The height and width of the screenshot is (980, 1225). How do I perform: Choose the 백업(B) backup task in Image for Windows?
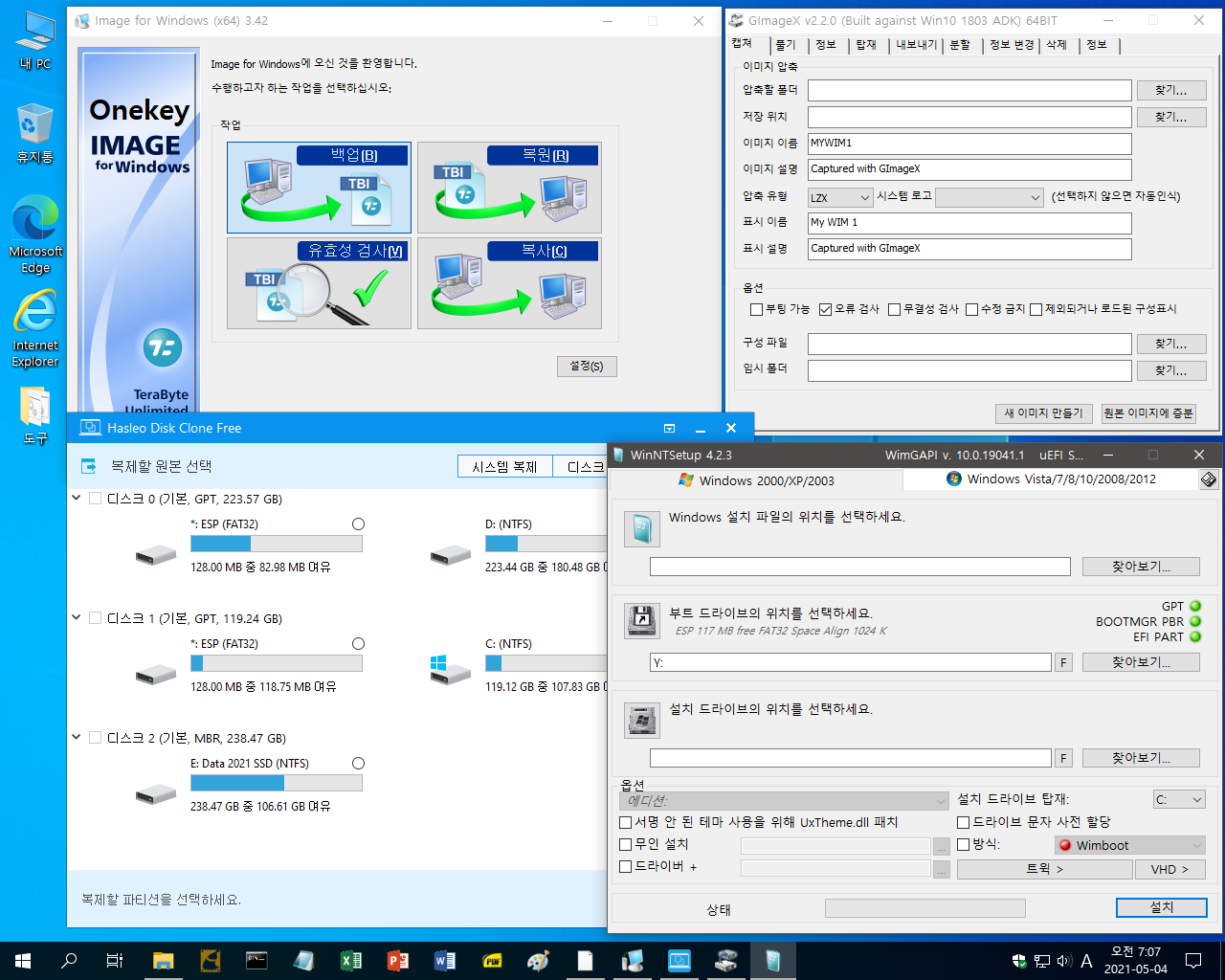[319, 188]
